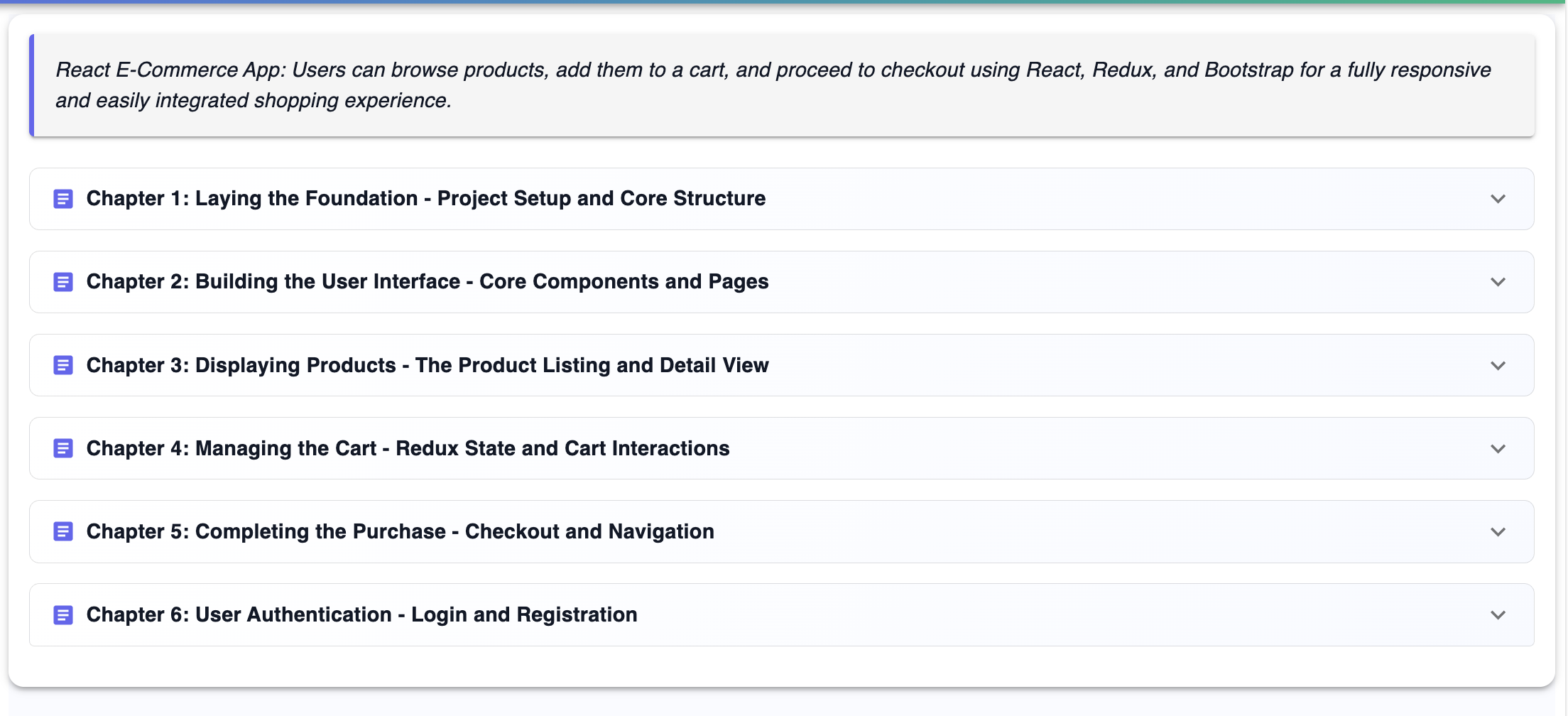Click the User Authentication chapter title

(x=361, y=614)
